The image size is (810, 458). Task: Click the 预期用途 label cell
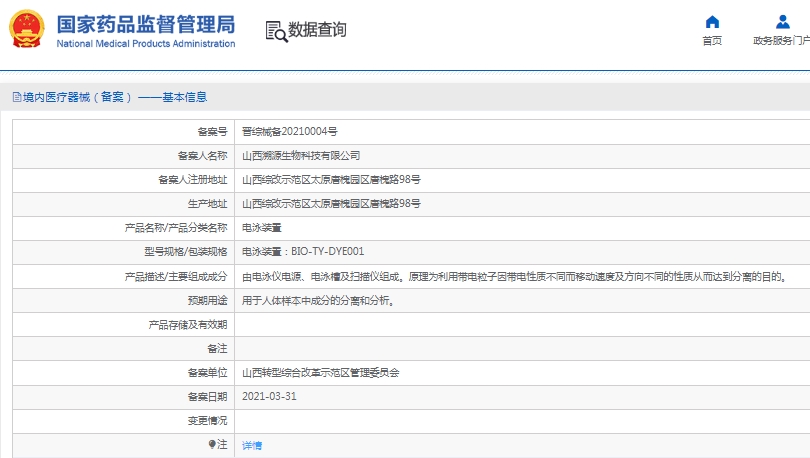123,301
